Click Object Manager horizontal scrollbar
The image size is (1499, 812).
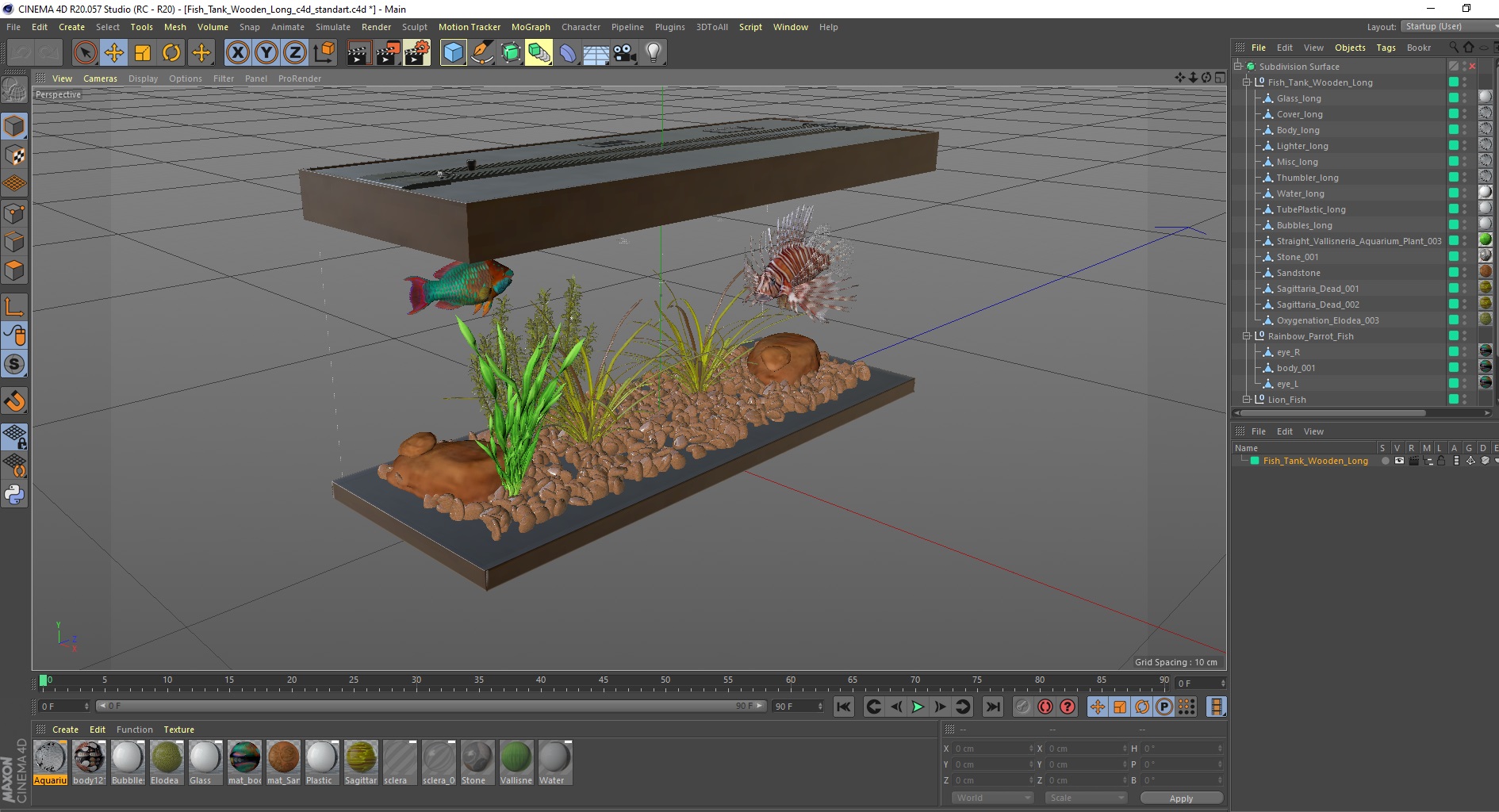[1332, 413]
